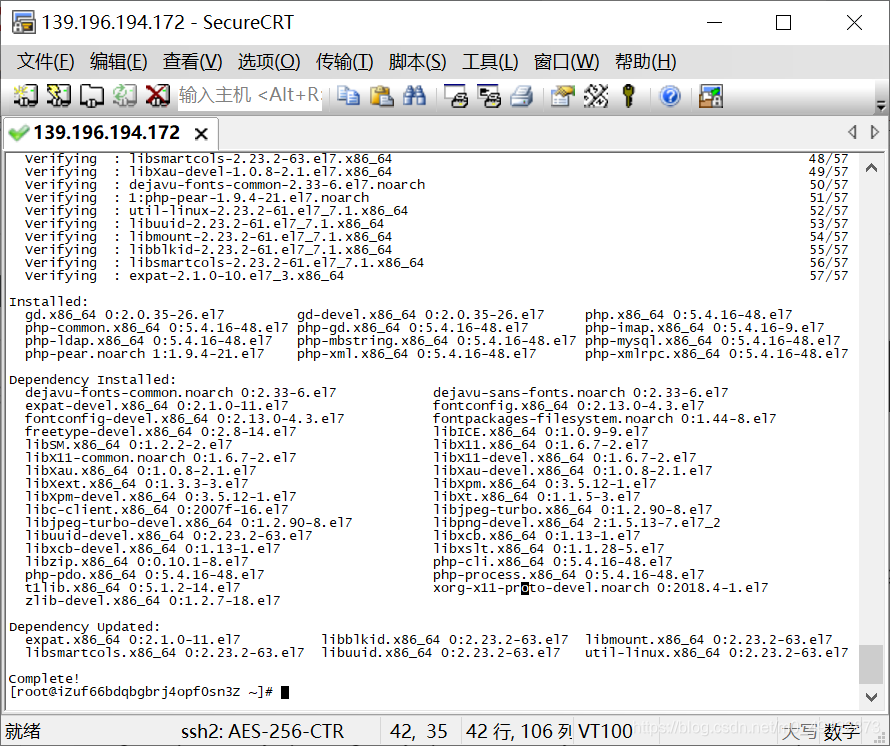This screenshot has height=746, width=890.
Task: Open the 传输(T) menu
Action: 344,61
